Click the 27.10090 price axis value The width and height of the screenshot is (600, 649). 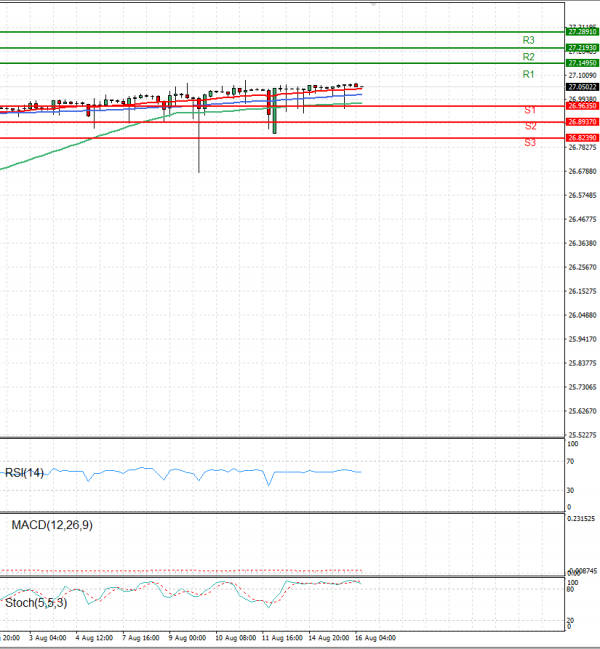(583, 75)
